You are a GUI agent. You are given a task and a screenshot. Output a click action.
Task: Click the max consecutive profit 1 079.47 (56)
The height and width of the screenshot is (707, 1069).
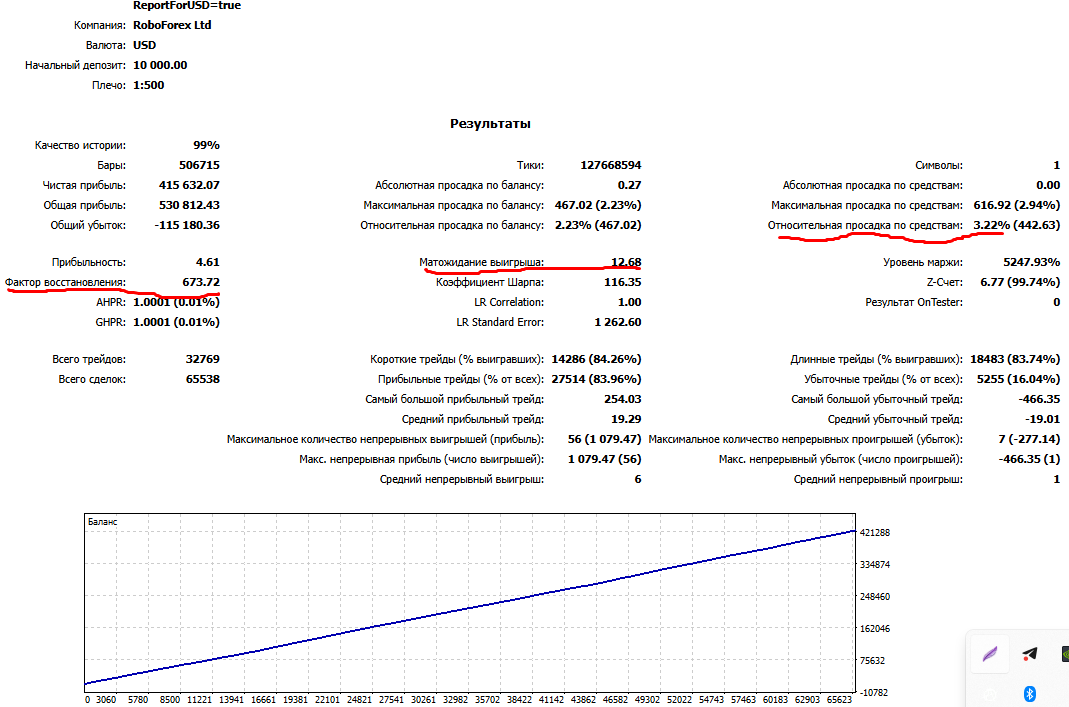[x=605, y=459]
